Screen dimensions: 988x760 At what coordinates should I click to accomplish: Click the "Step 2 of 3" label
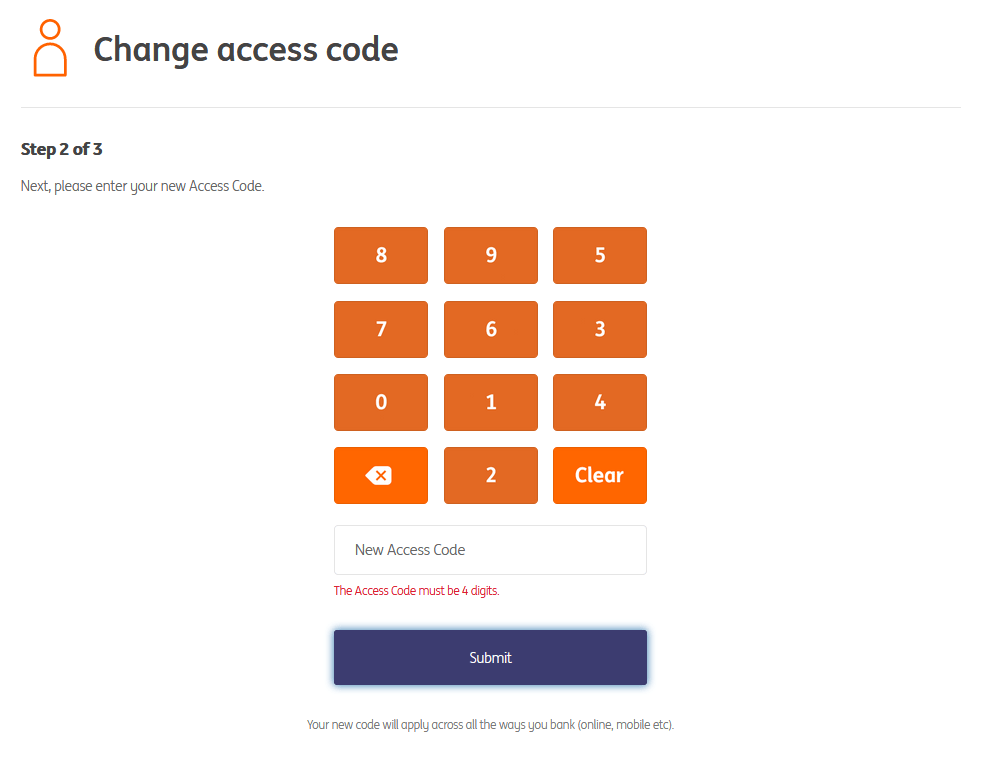pyautogui.click(x=62, y=149)
